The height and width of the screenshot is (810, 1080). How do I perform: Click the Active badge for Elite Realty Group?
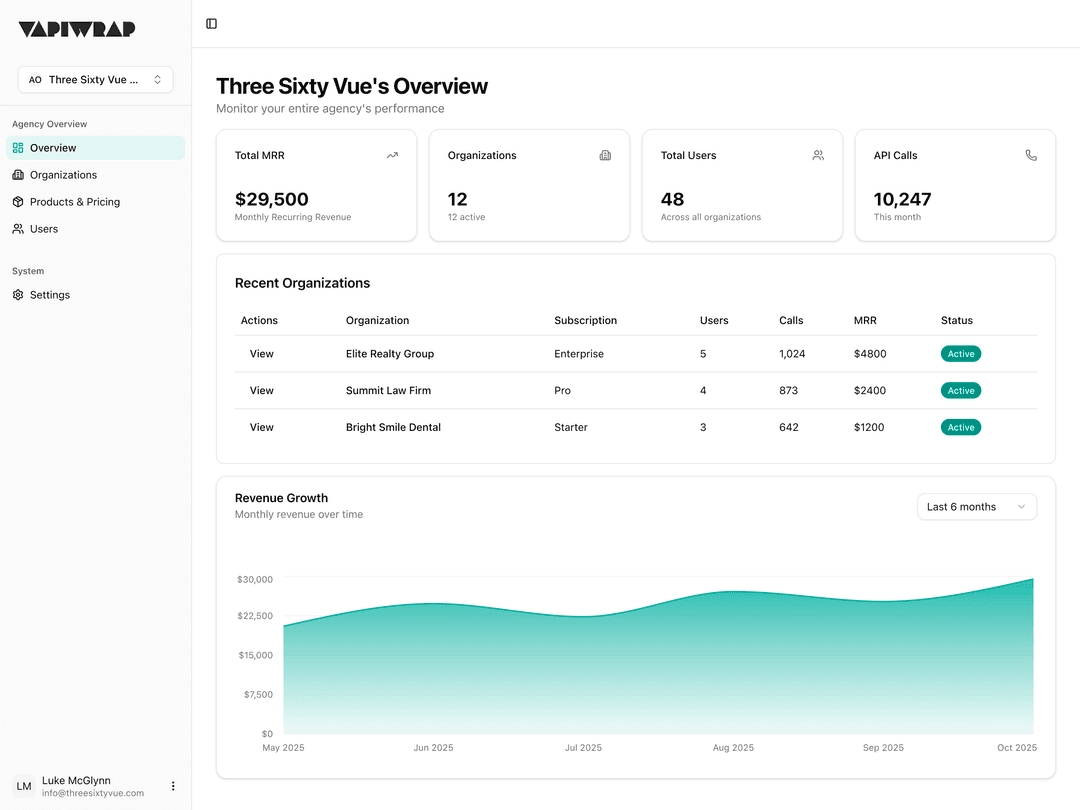(x=960, y=354)
